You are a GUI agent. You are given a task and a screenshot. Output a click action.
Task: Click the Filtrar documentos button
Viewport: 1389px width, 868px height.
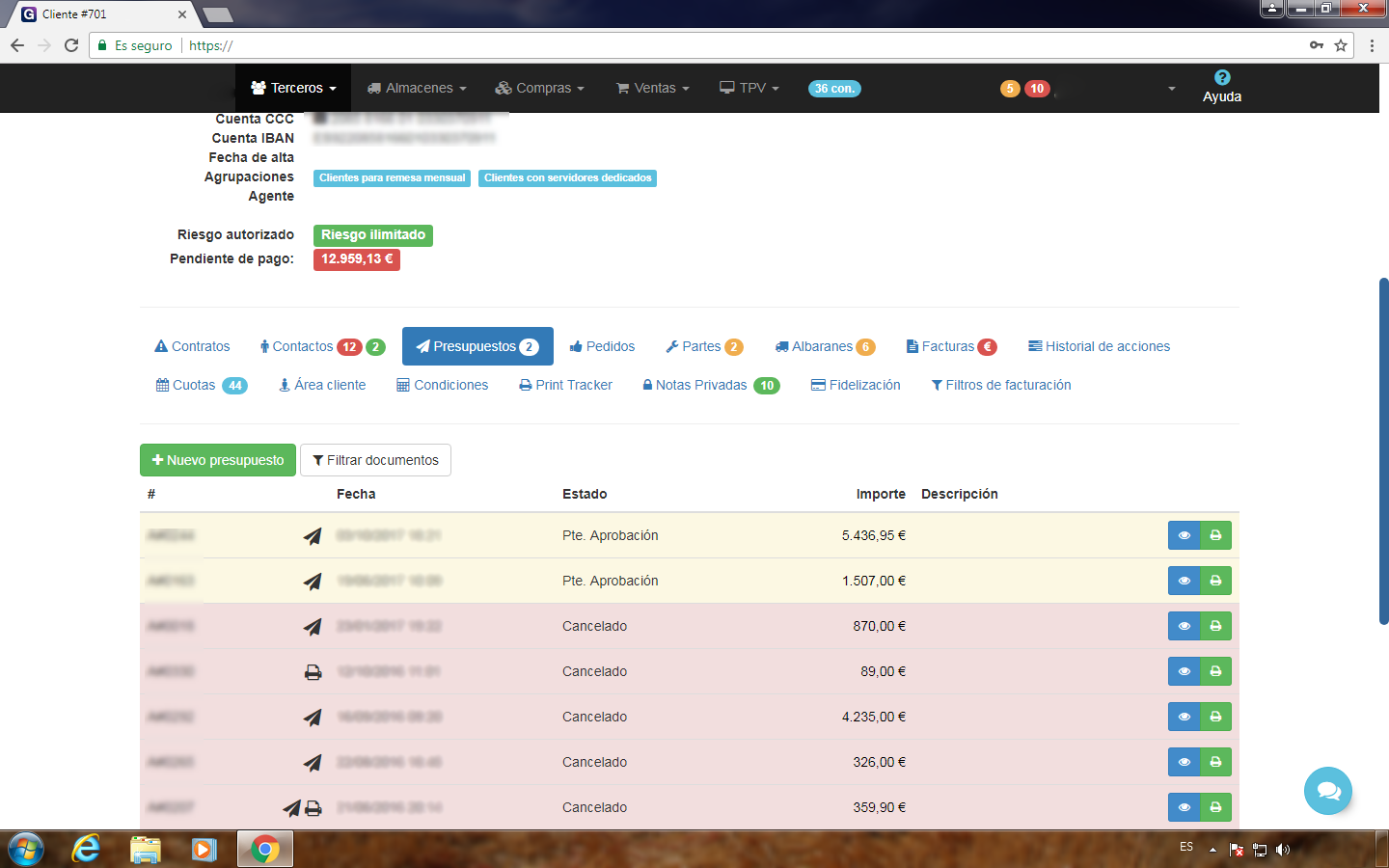(375, 460)
